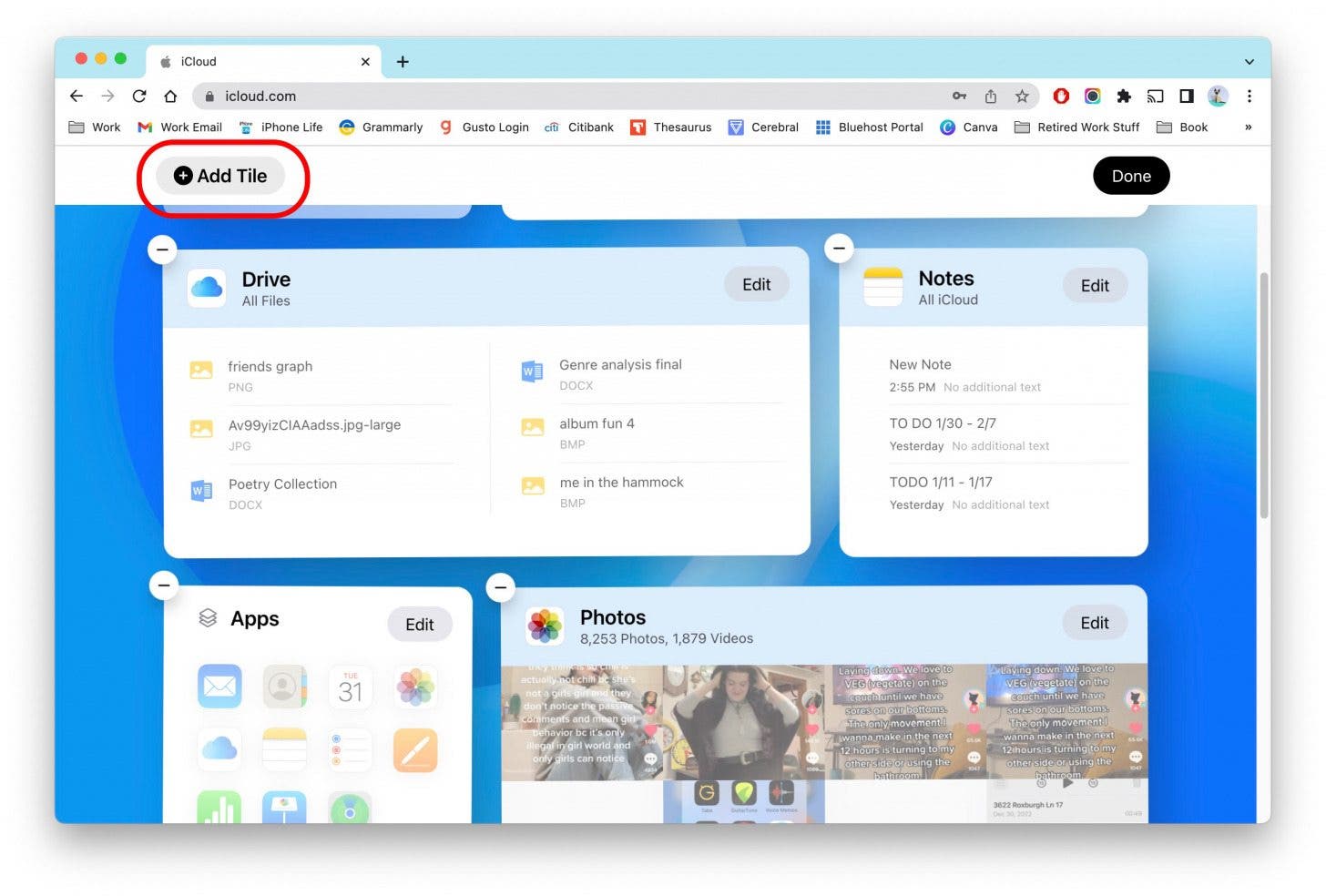The height and width of the screenshot is (896, 1326).
Task: Reload the iCloud page
Action: coord(138,96)
